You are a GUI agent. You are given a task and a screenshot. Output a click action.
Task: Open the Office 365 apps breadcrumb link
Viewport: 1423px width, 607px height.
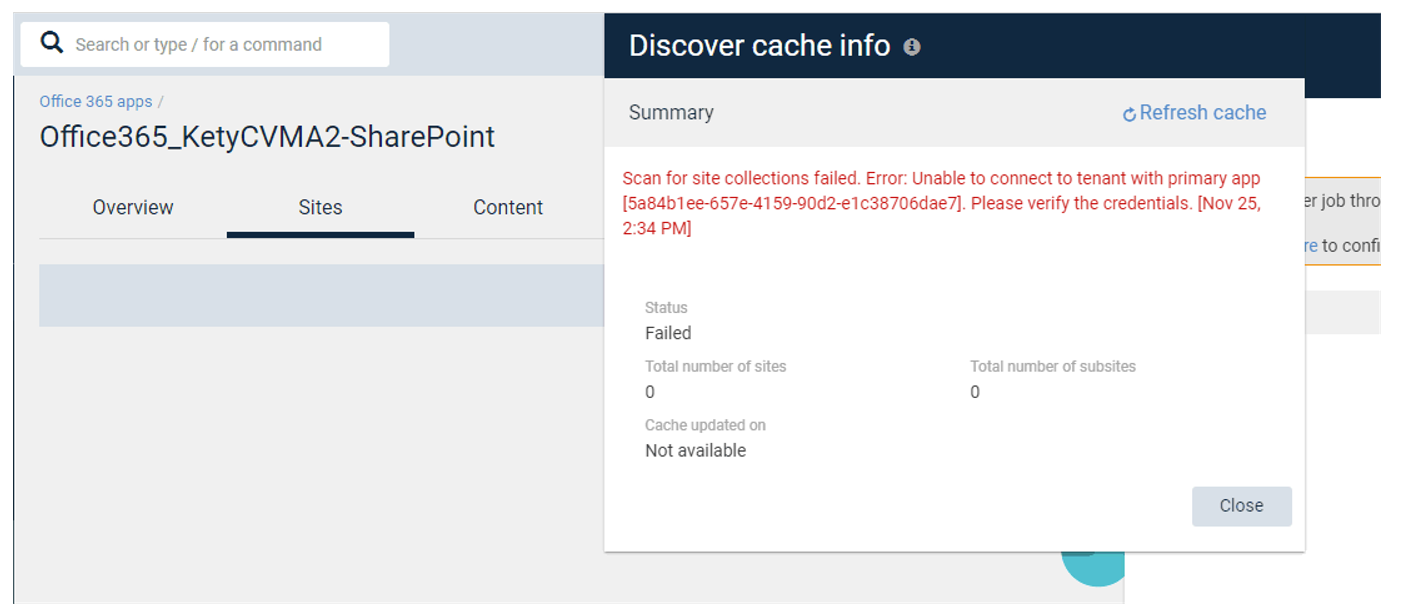click(x=96, y=101)
